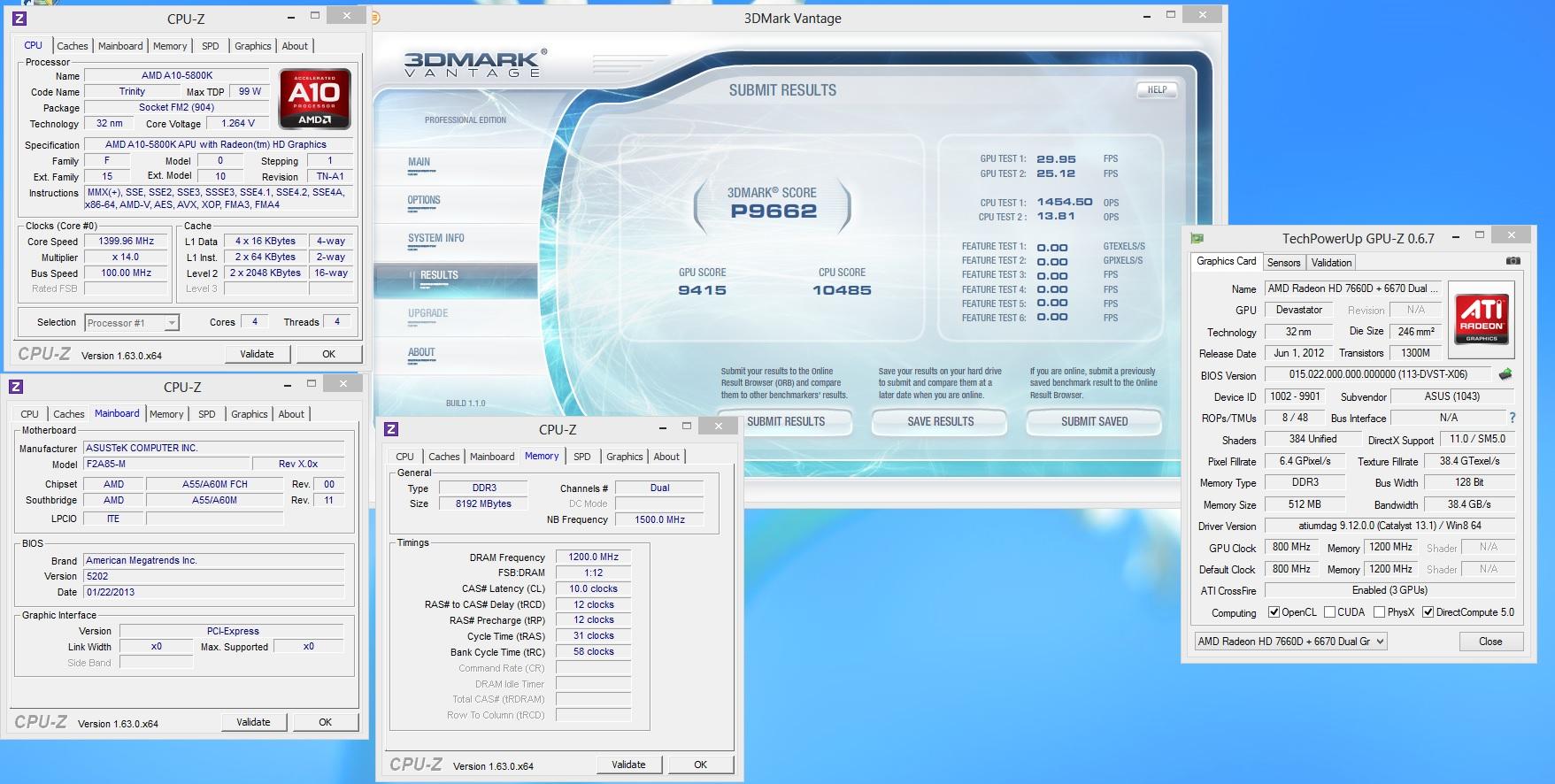Click the Manufacturer field ASUSTeK COMPUTER INC.

tap(213, 448)
